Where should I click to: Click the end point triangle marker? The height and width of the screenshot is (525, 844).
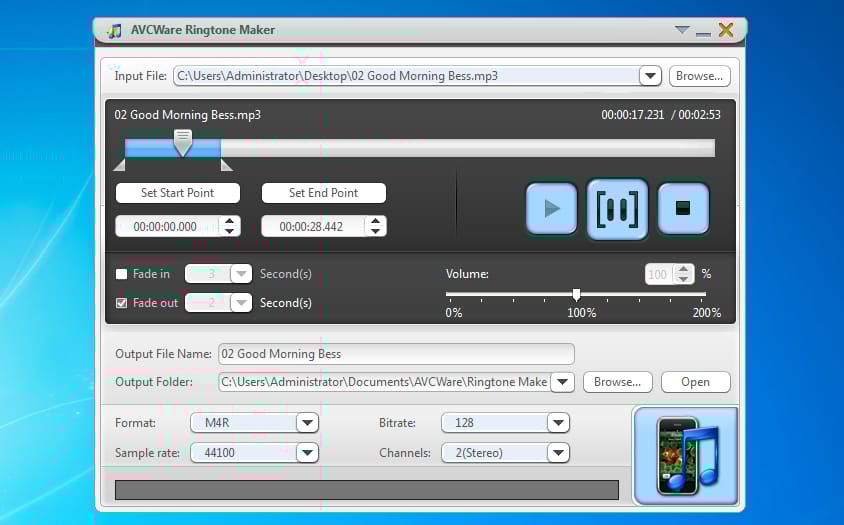(x=227, y=165)
